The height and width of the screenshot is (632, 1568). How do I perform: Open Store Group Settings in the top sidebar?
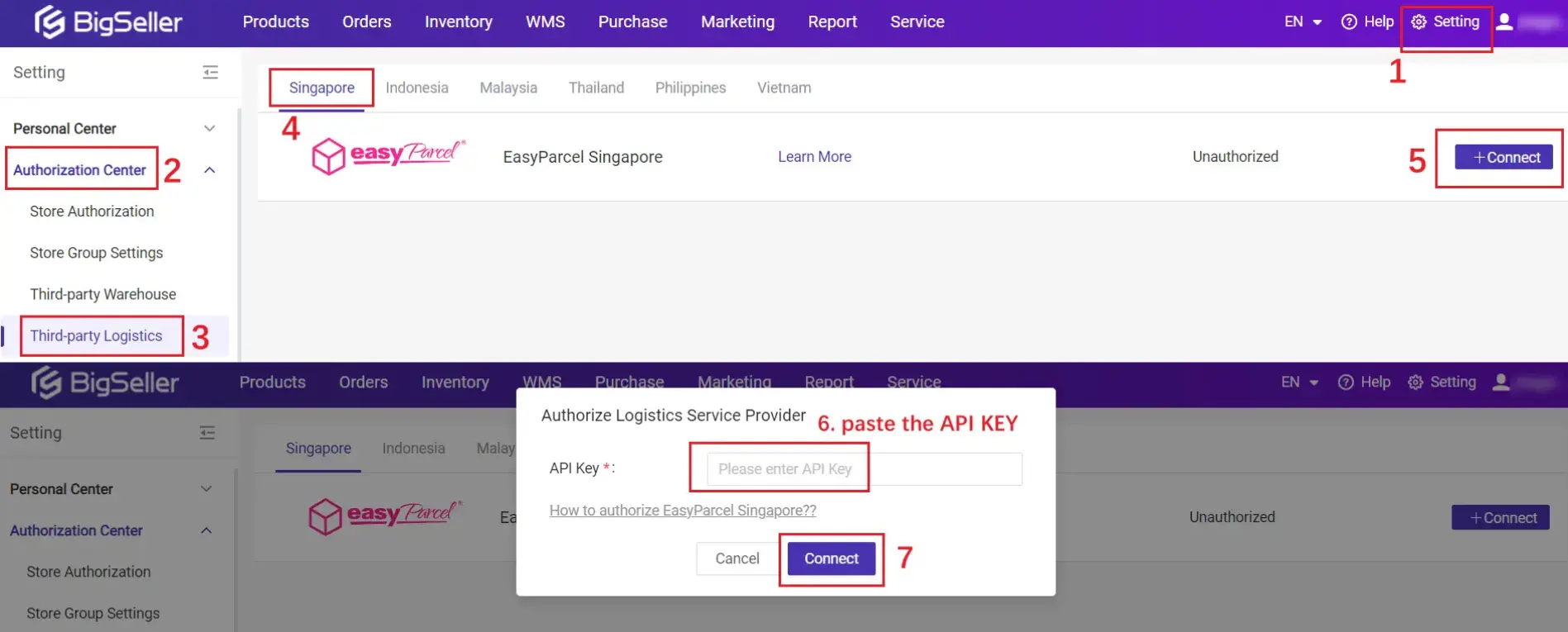click(96, 253)
